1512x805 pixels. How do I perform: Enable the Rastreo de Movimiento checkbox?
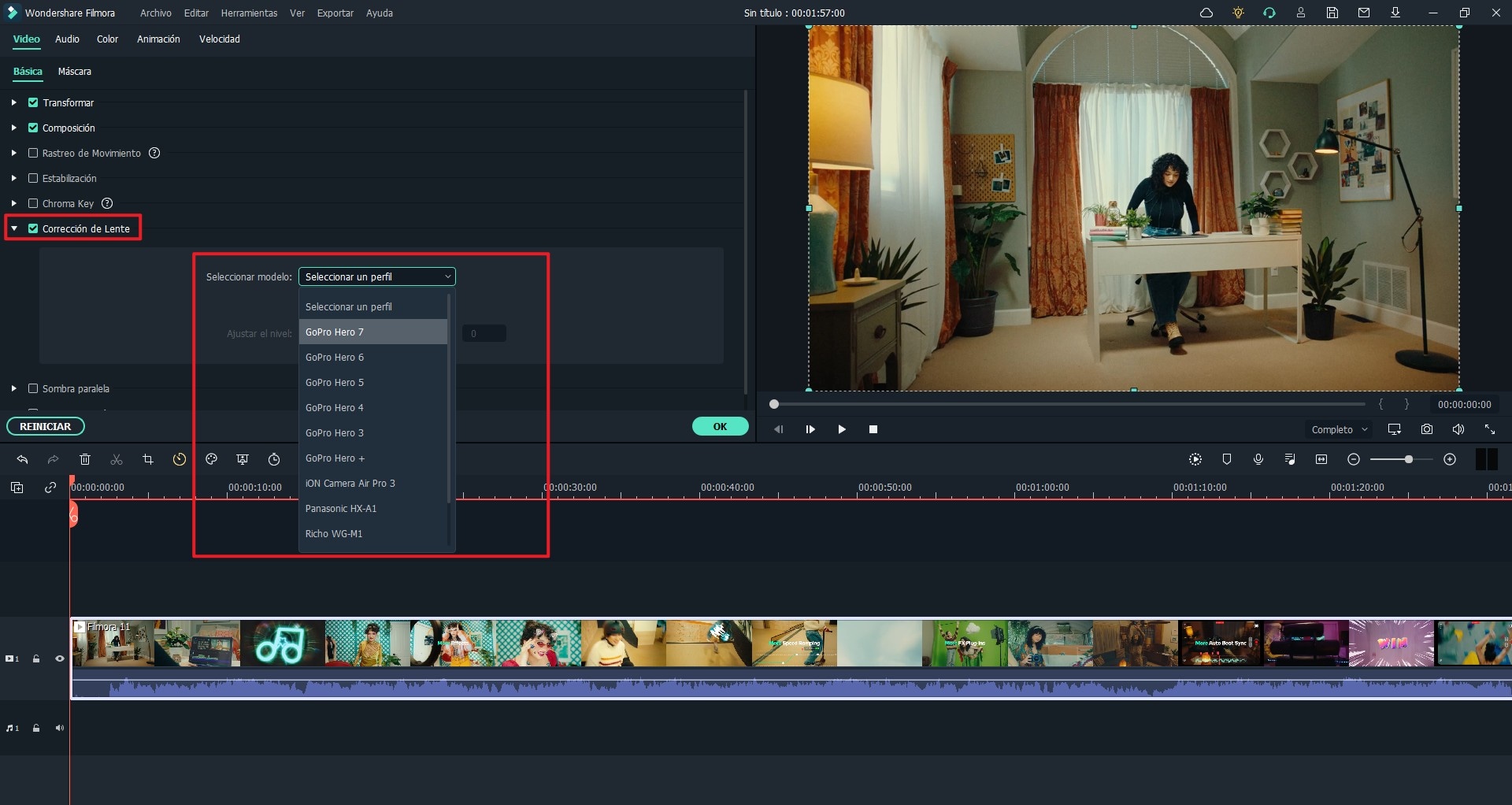(33, 153)
